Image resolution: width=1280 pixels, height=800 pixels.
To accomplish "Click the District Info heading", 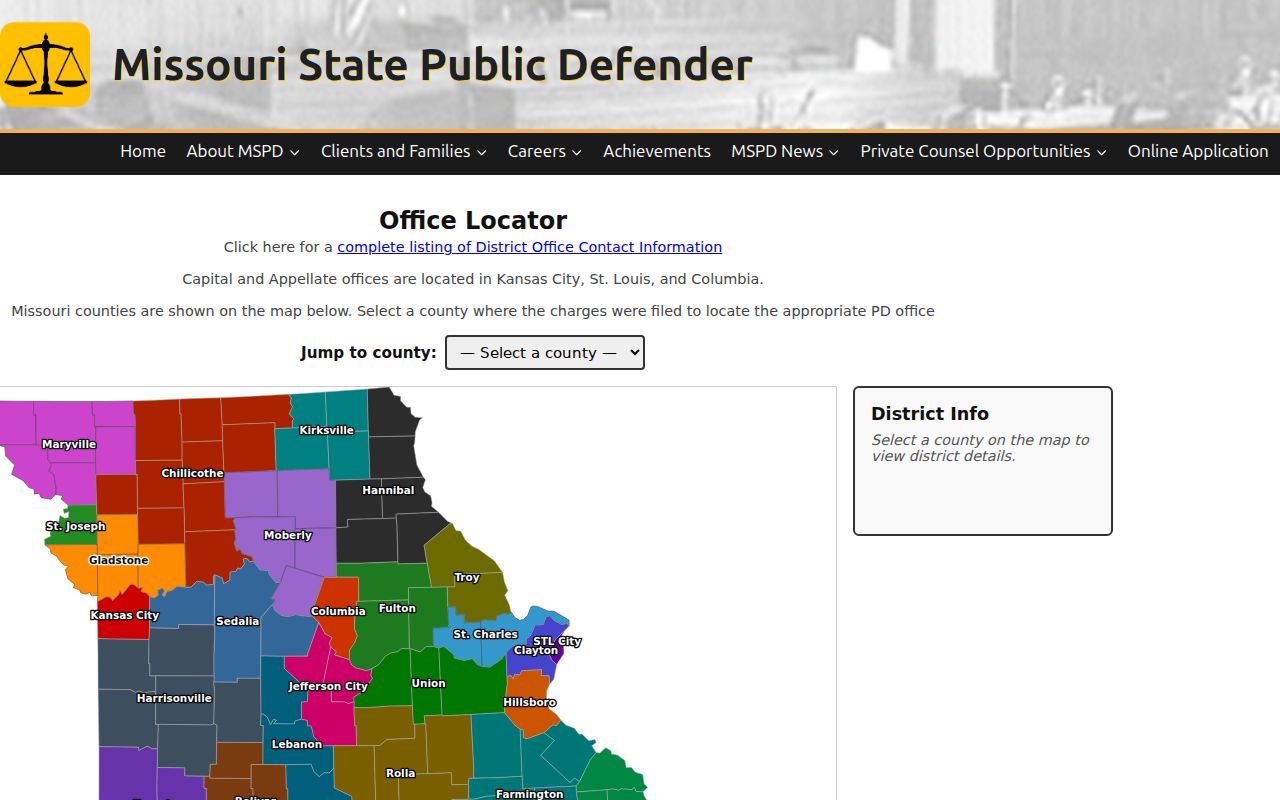I will coord(930,413).
